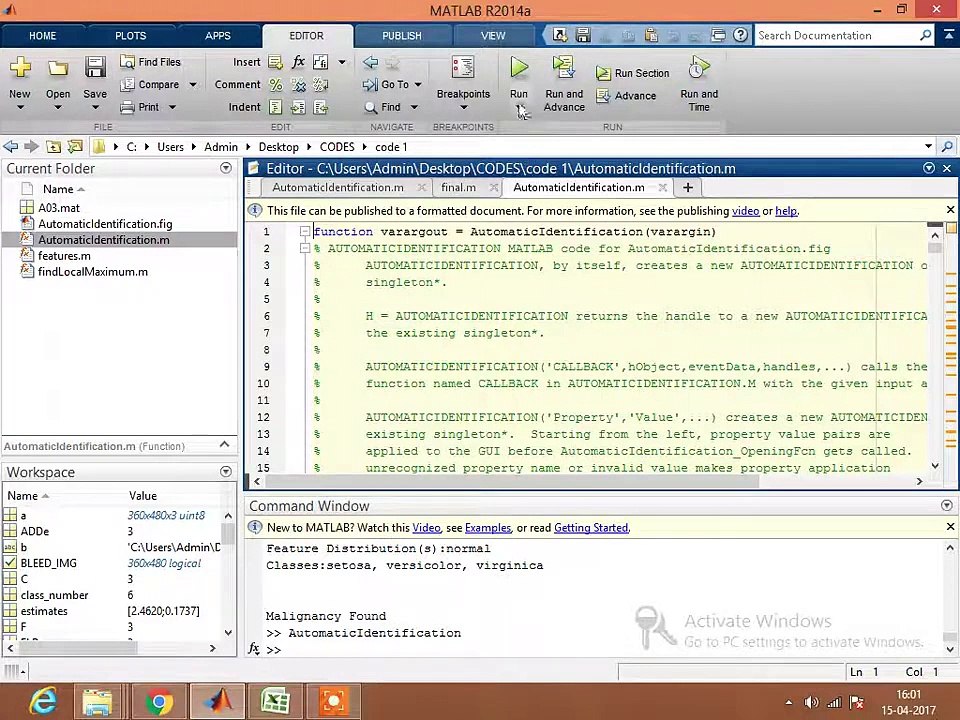The image size is (960, 720).
Task: Open Go To dropdown
Action: click(x=392, y=84)
